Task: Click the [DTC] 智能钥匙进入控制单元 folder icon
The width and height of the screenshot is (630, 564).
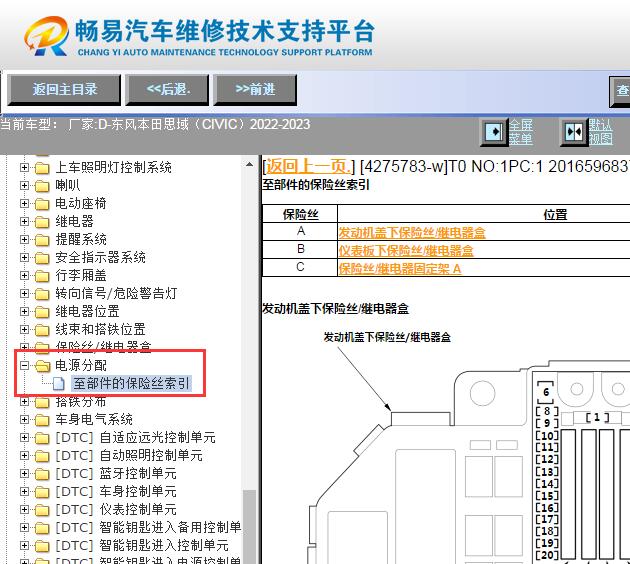Action: coord(42,546)
